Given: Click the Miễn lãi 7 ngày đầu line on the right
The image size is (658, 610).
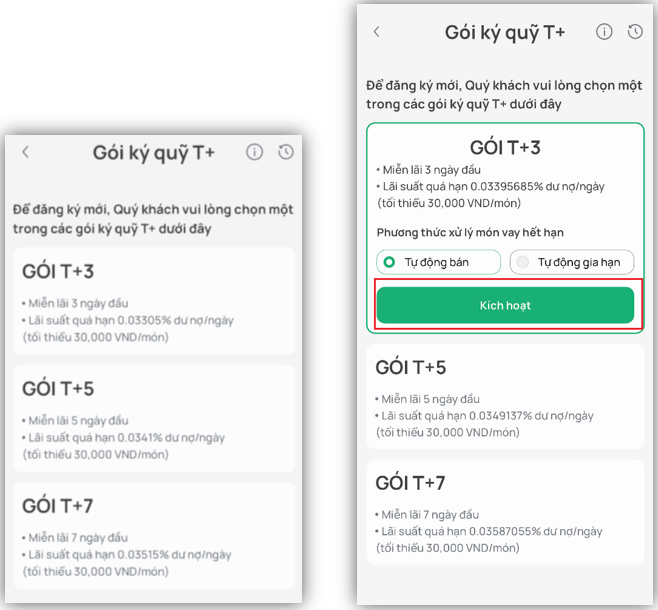Looking at the screenshot, I should point(427,515).
